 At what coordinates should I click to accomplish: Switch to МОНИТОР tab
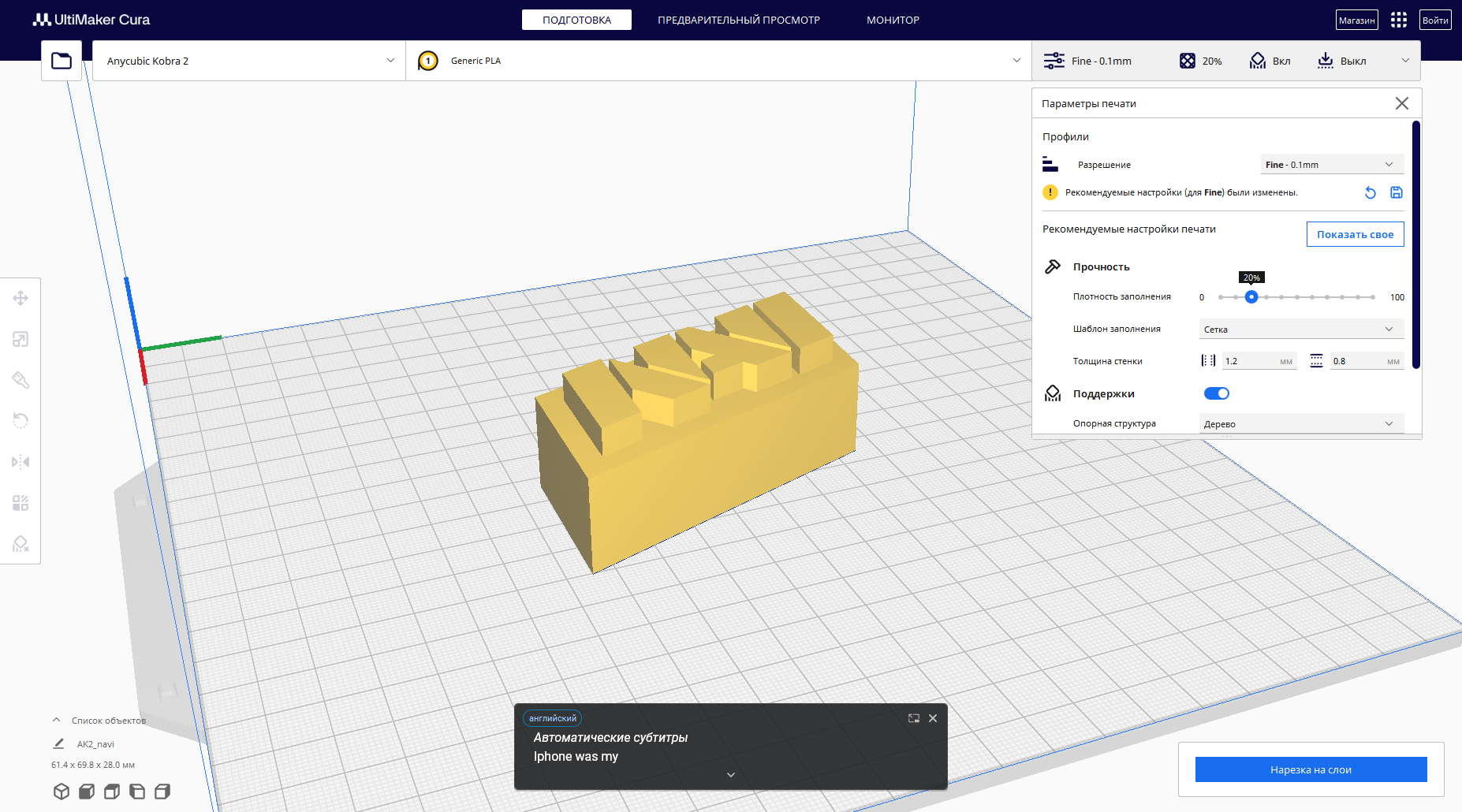click(893, 20)
